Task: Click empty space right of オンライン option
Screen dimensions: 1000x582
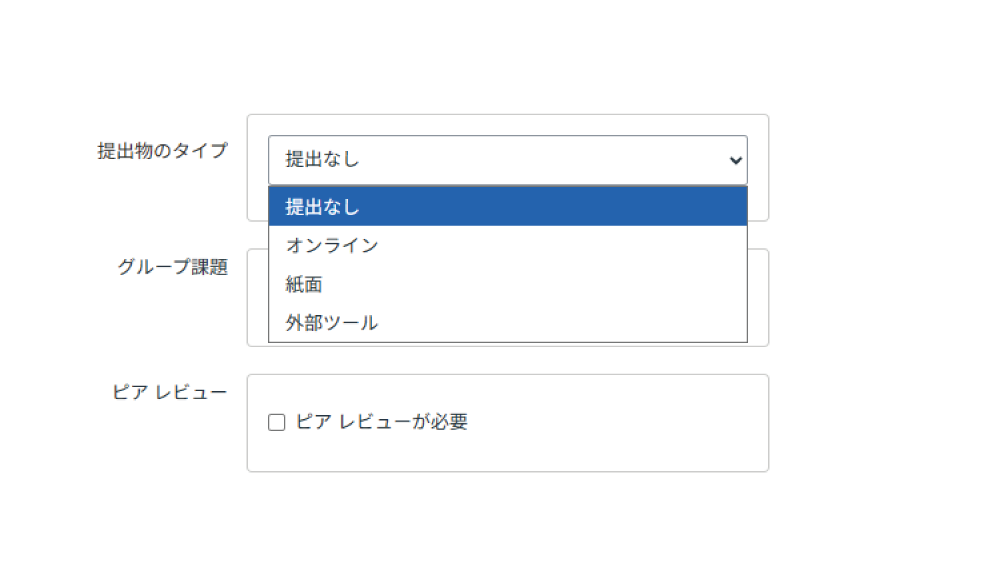Action: (x=600, y=245)
